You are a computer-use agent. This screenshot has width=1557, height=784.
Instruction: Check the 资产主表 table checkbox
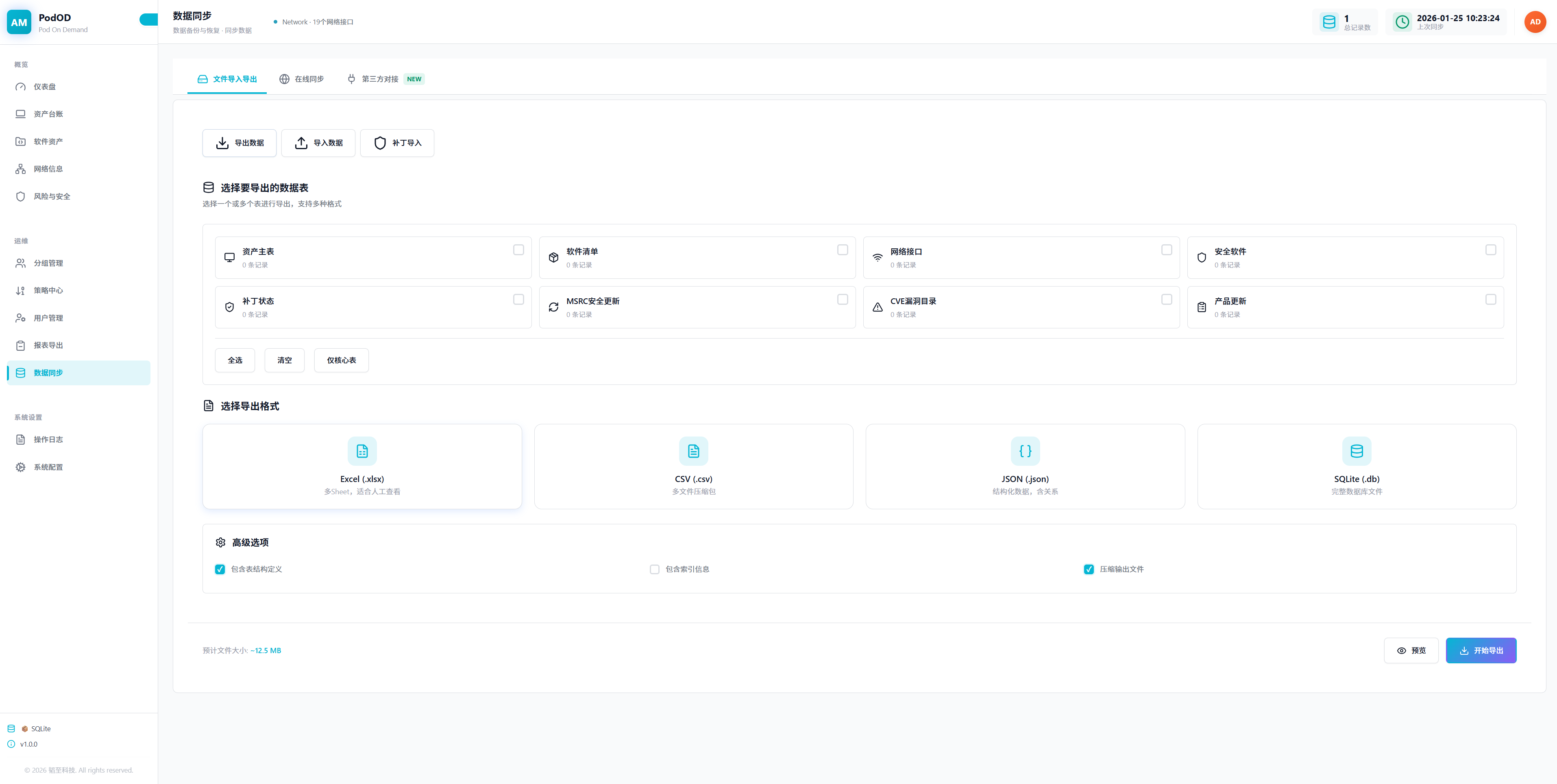pos(518,250)
